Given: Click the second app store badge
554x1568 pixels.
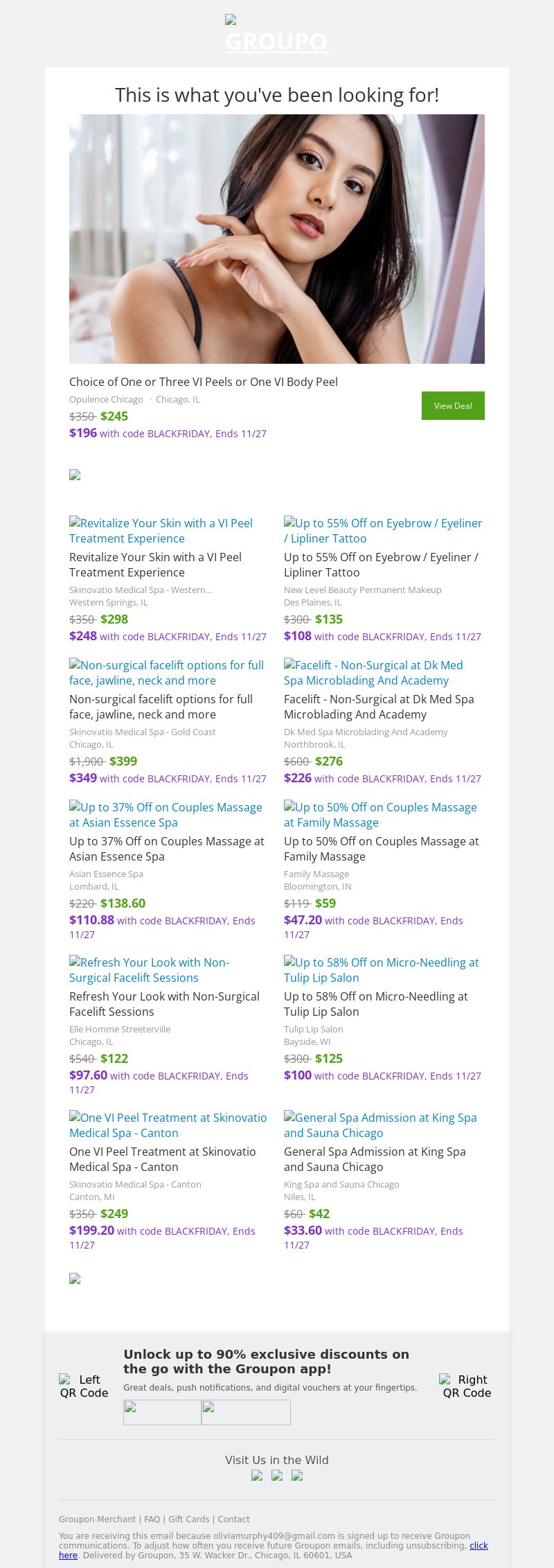Looking at the screenshot, I should coord(246,1412).
